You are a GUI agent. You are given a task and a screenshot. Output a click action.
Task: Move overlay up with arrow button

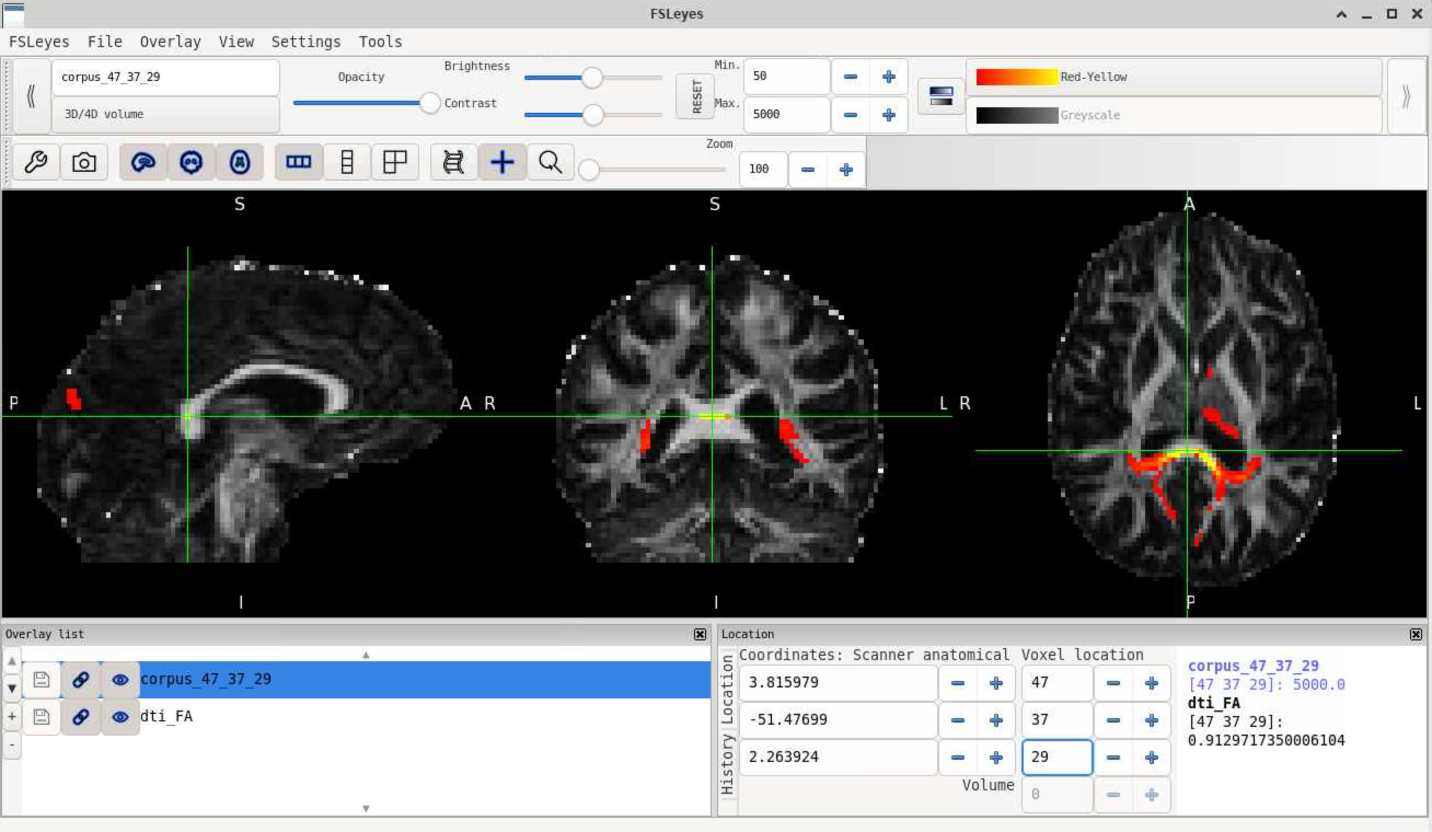[12, 661]
